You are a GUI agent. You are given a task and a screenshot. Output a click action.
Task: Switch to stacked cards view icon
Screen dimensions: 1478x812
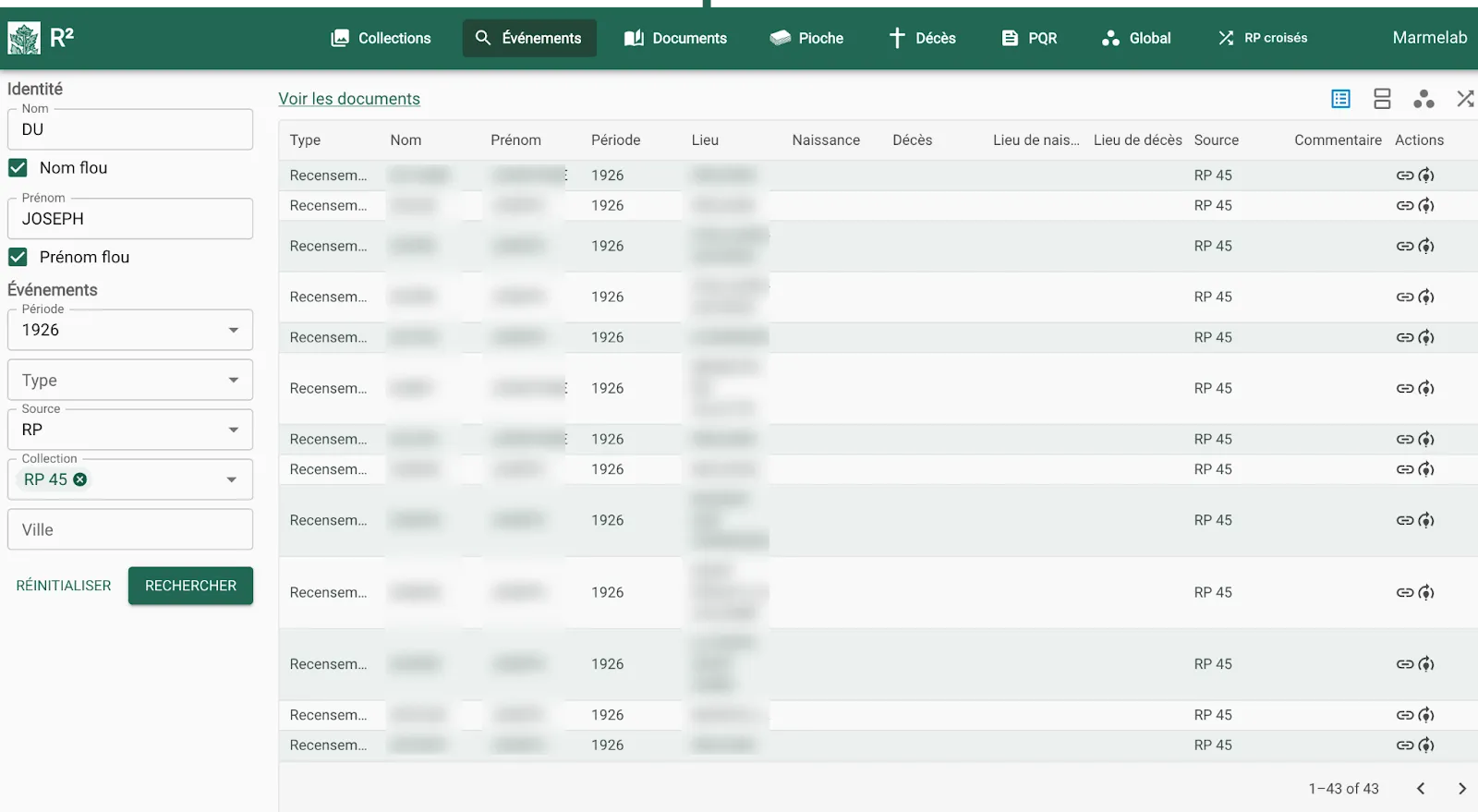click(1382, 99)
